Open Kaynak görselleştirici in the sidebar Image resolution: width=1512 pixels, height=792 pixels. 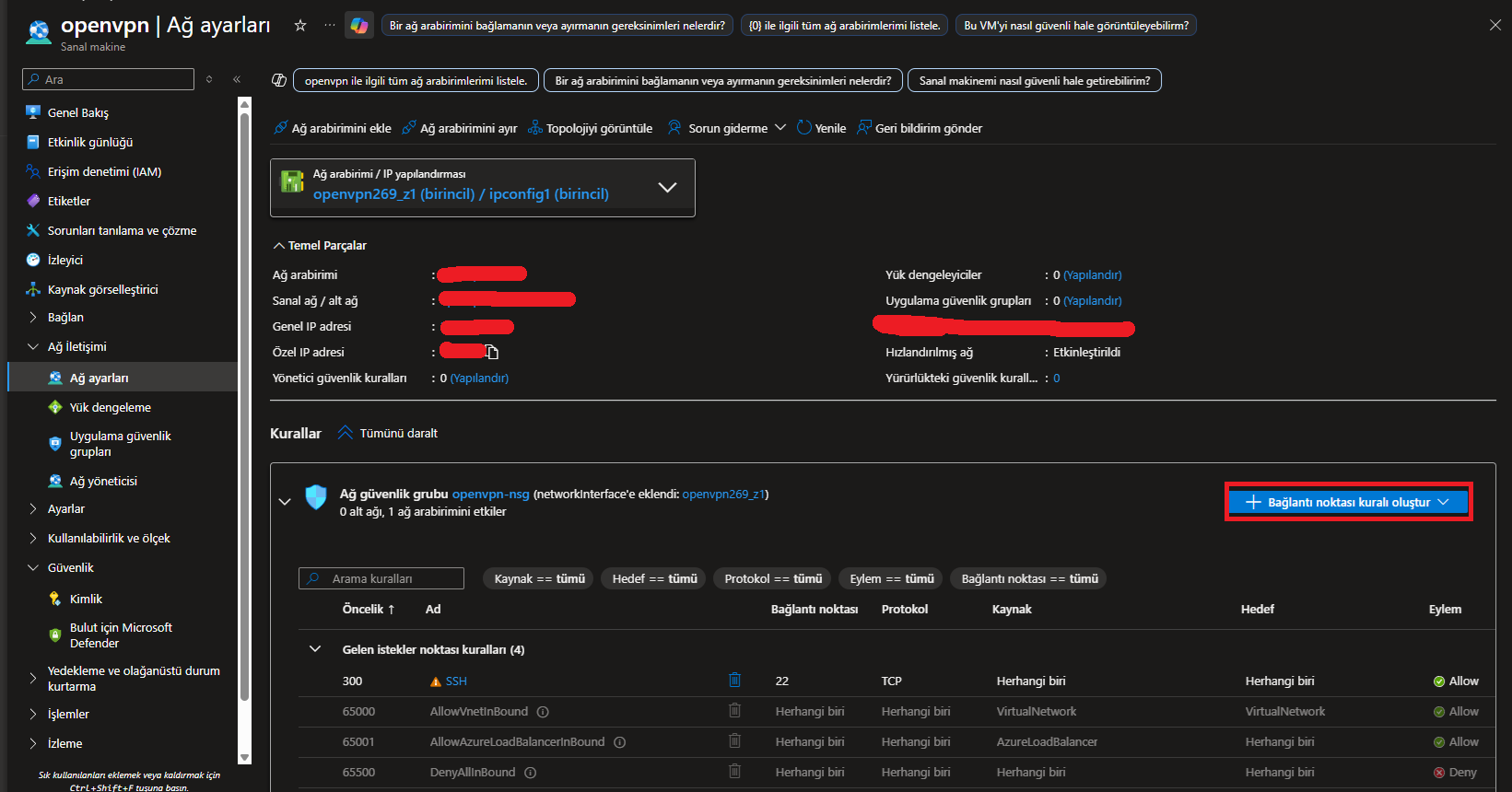point(102,289)
